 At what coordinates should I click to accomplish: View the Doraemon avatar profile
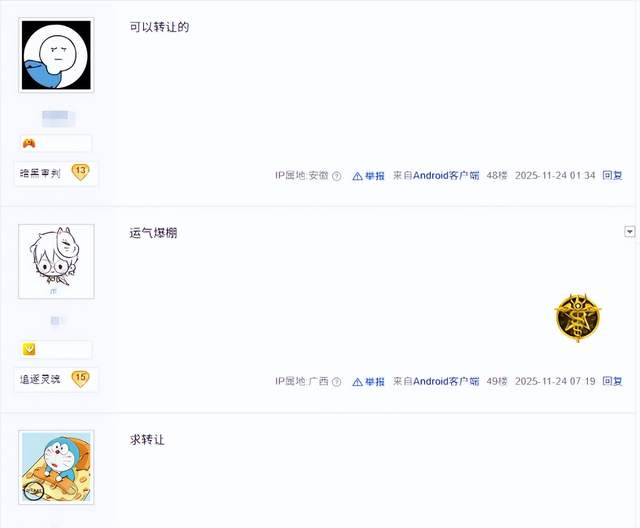click(56, 467)
